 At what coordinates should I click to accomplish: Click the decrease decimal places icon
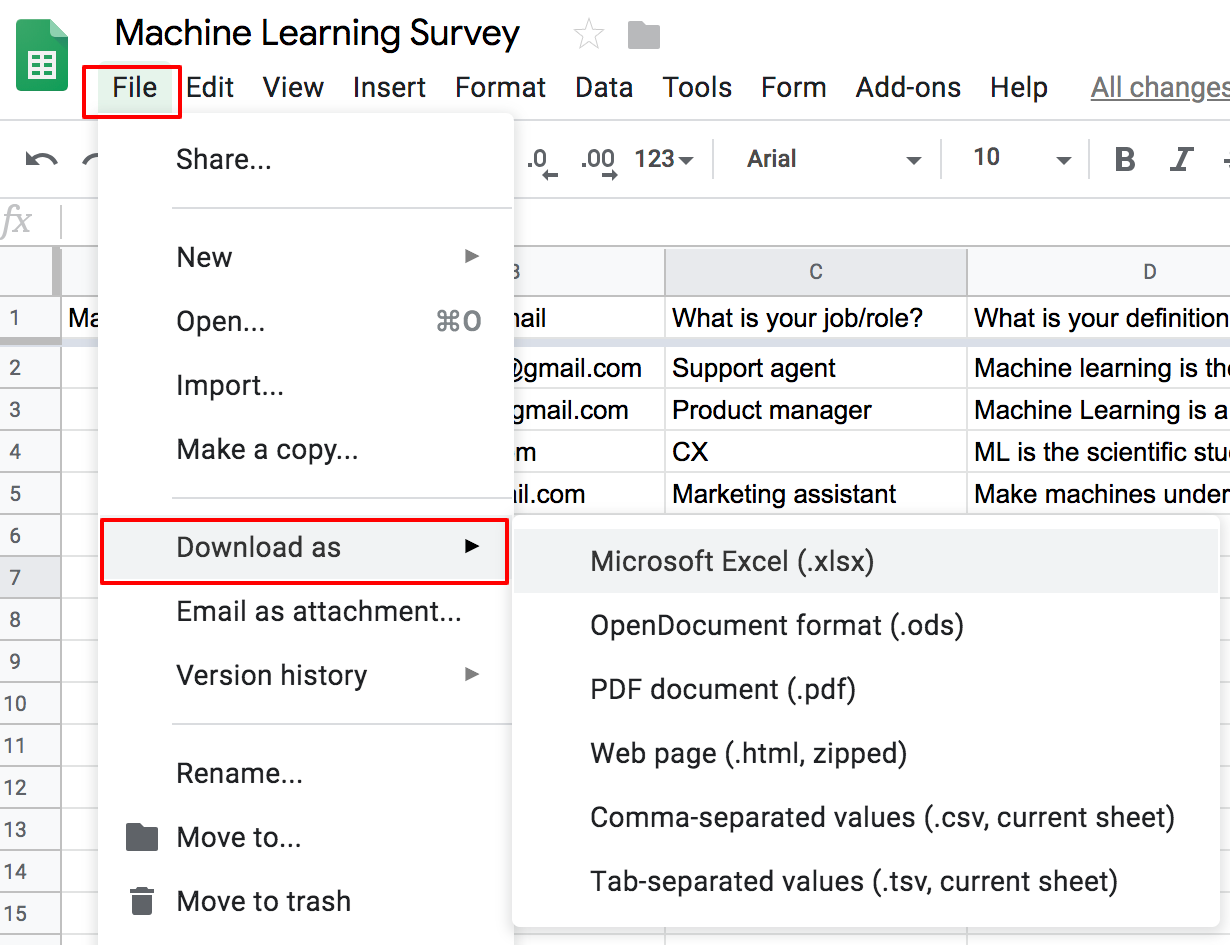[541, 161]
